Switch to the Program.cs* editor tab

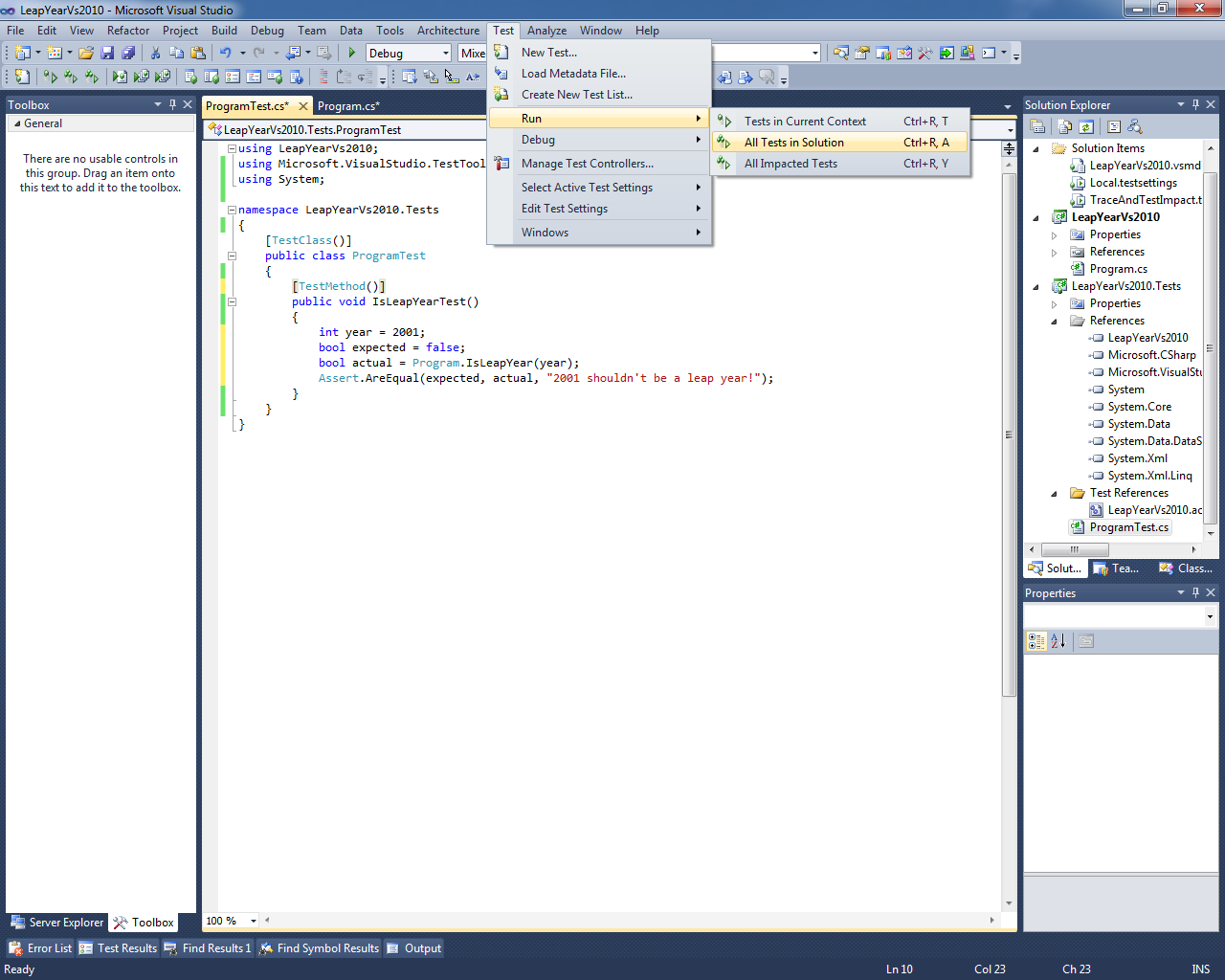click(348, 106)
